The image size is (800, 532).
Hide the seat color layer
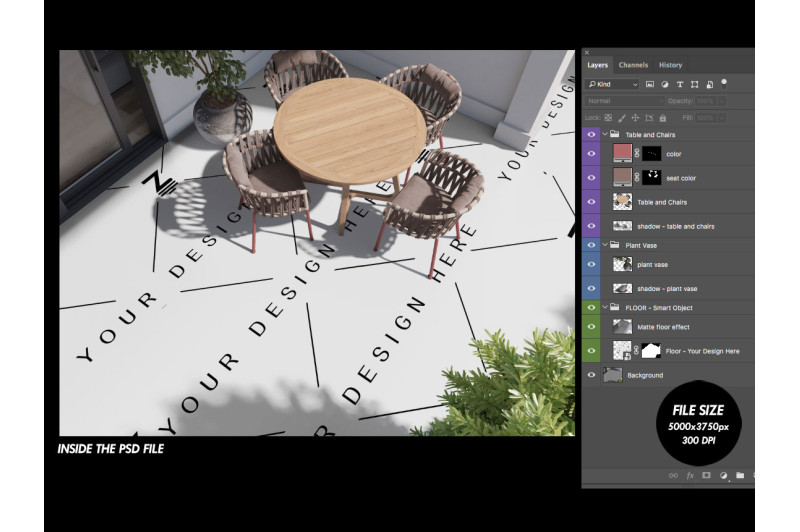[591, 178]
